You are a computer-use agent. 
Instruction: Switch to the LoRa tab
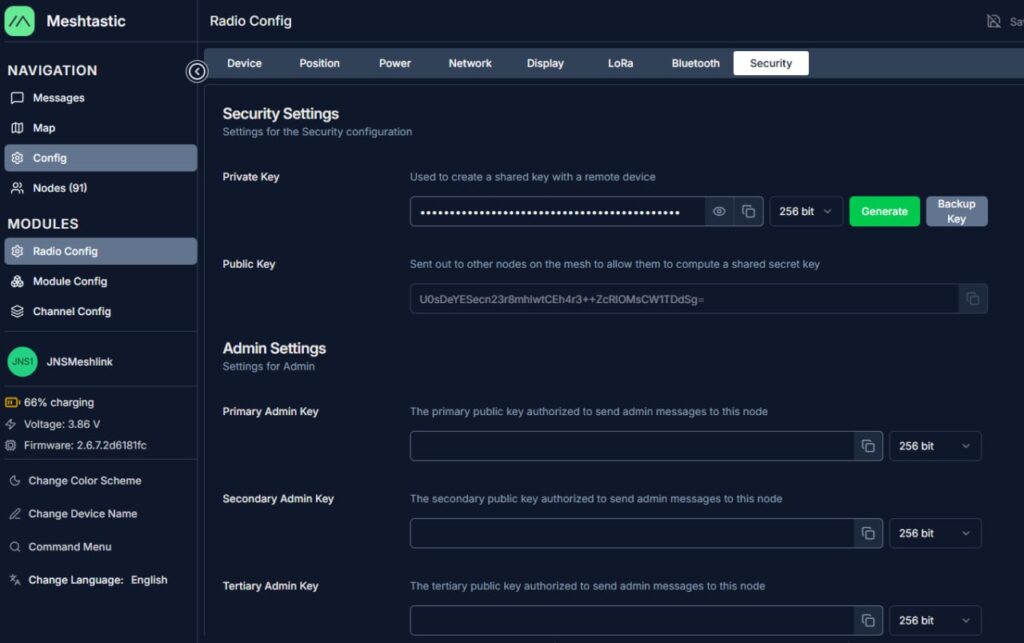(x=620, y=63)
